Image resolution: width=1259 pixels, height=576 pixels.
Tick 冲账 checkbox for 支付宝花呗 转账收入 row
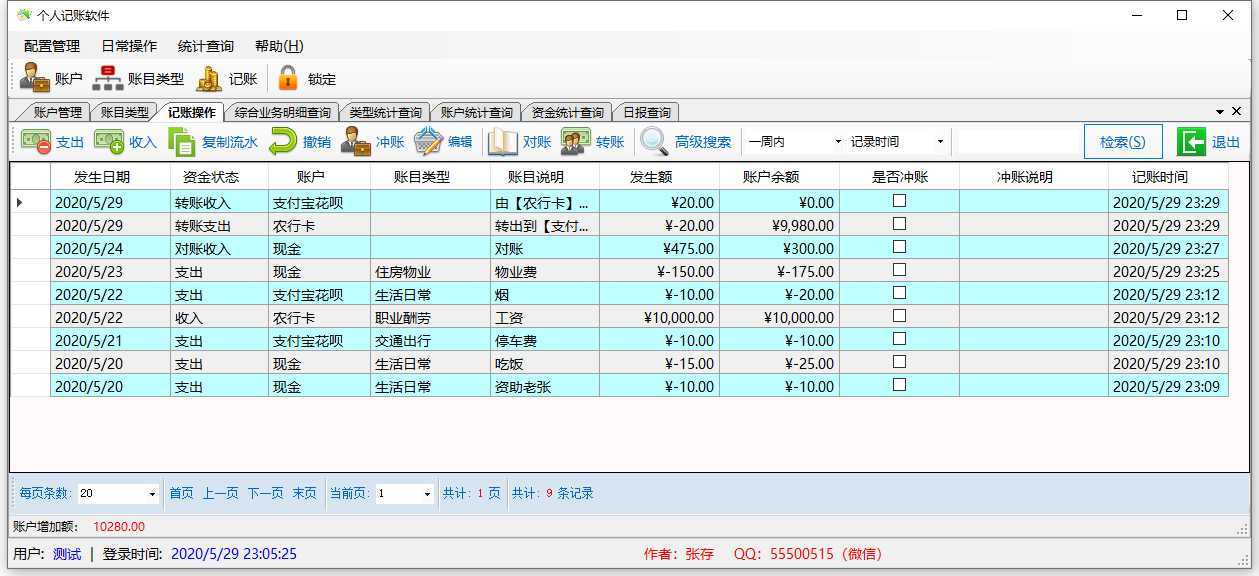tap(899, 201)
